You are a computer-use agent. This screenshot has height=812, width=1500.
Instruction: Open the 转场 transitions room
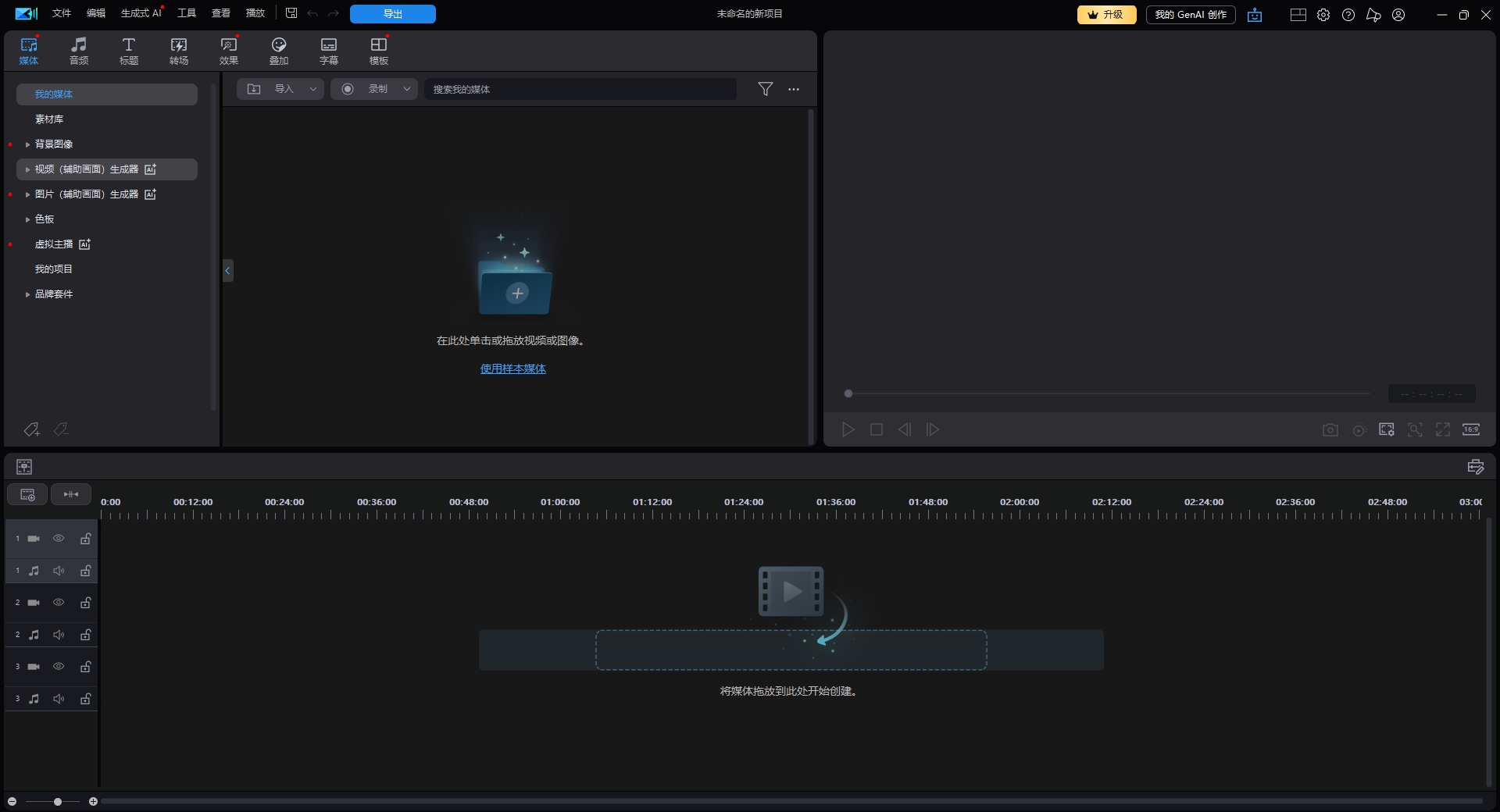[179, 51]
